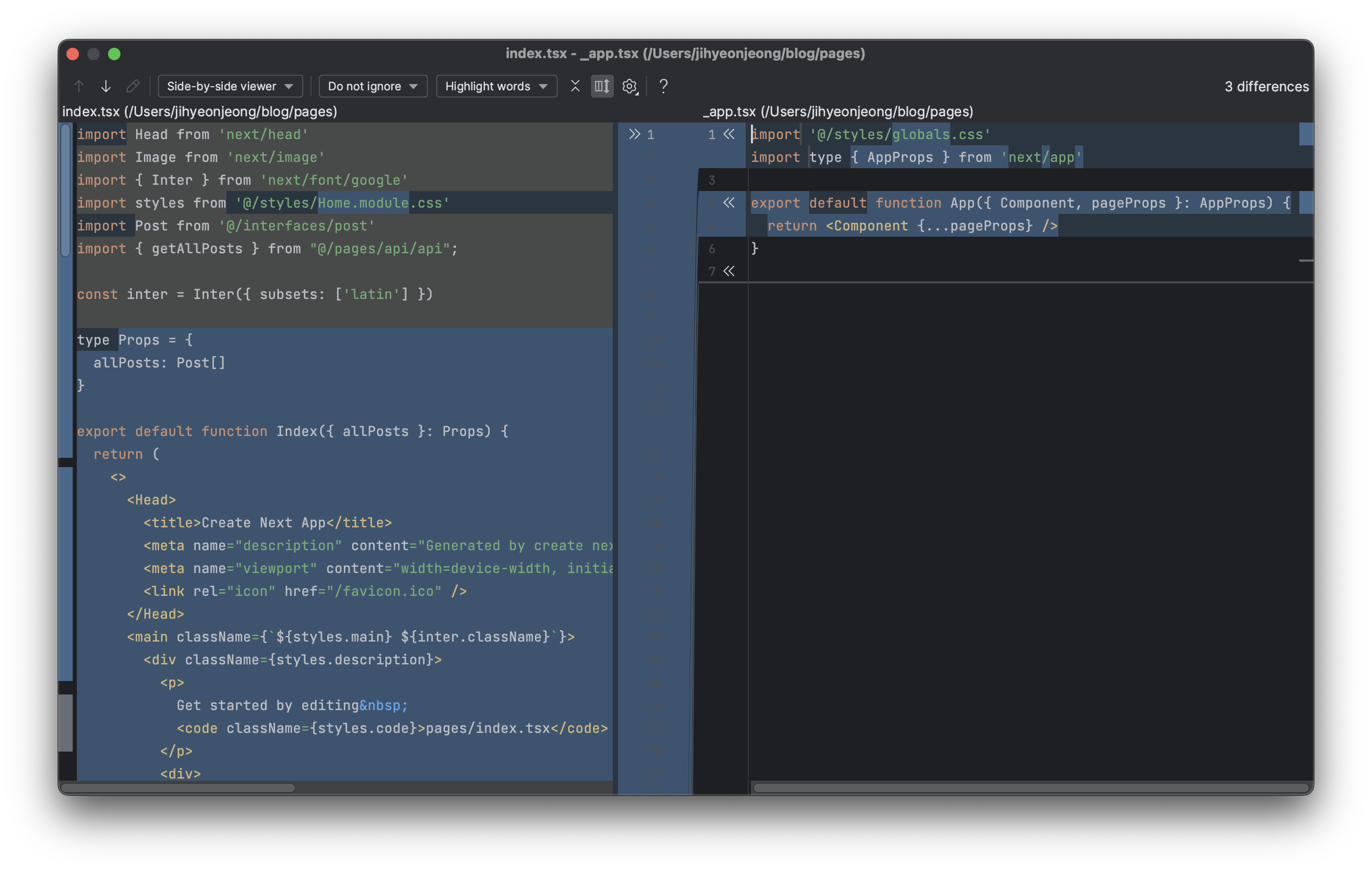Viewport: 1372px width, 872px height.
Task: Click the pencil jump-to-source icon
Action: 133,86
